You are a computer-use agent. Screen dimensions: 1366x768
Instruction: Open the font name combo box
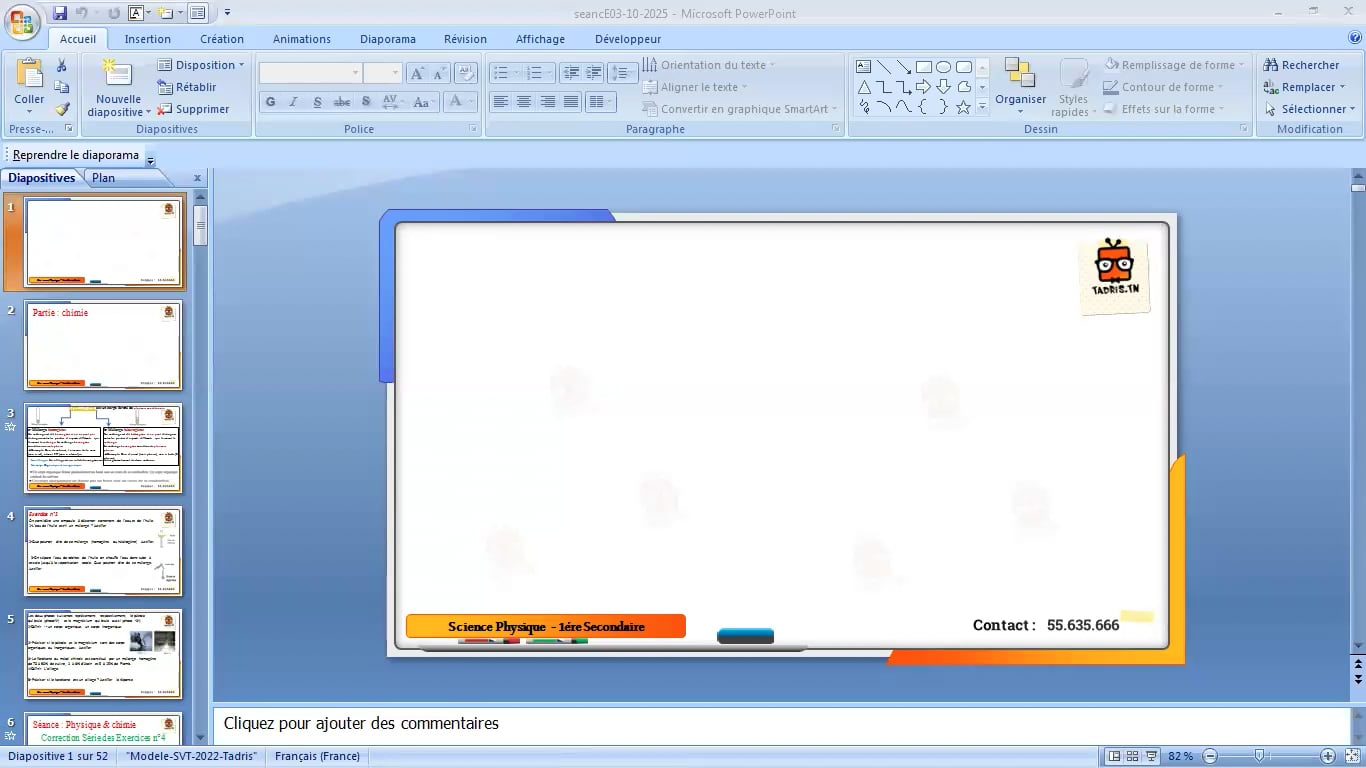tap(310, 73)
